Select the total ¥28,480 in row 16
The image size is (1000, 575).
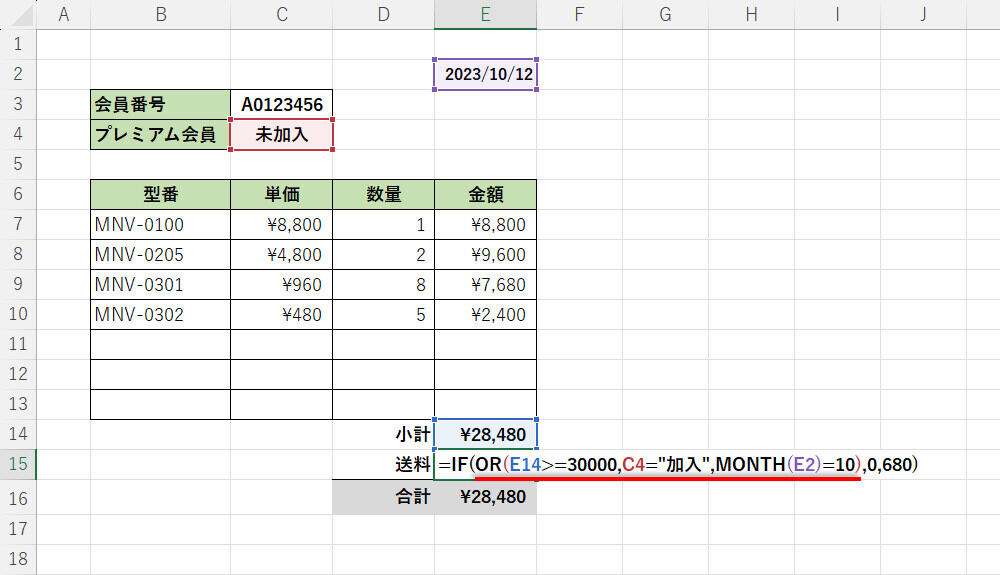pos(485,497)
